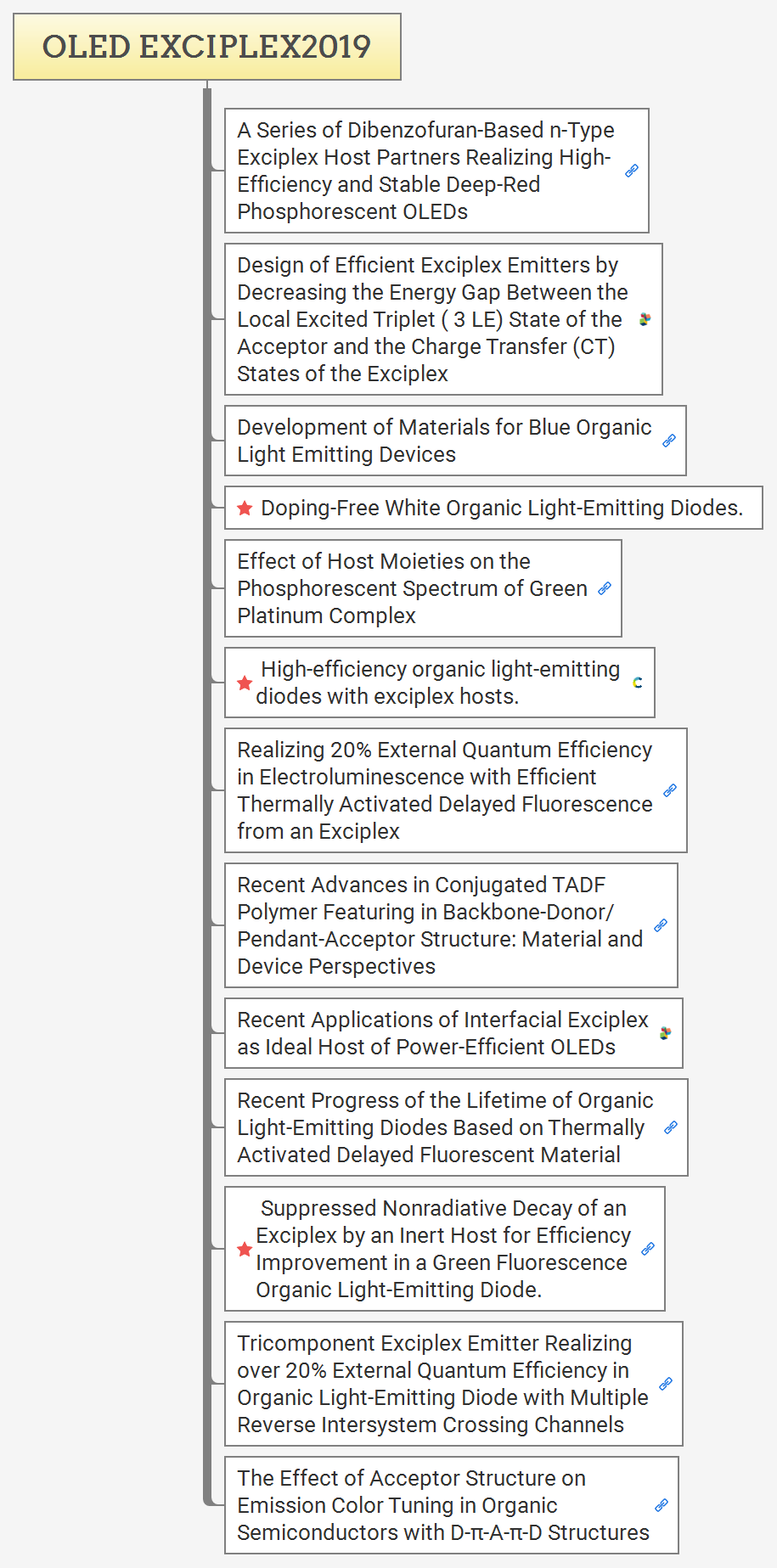The height and width of the screenshot is (1568, 777).
Task: Click red star marker on Doping-Free White OLED topic
Action: click(245, 508)
